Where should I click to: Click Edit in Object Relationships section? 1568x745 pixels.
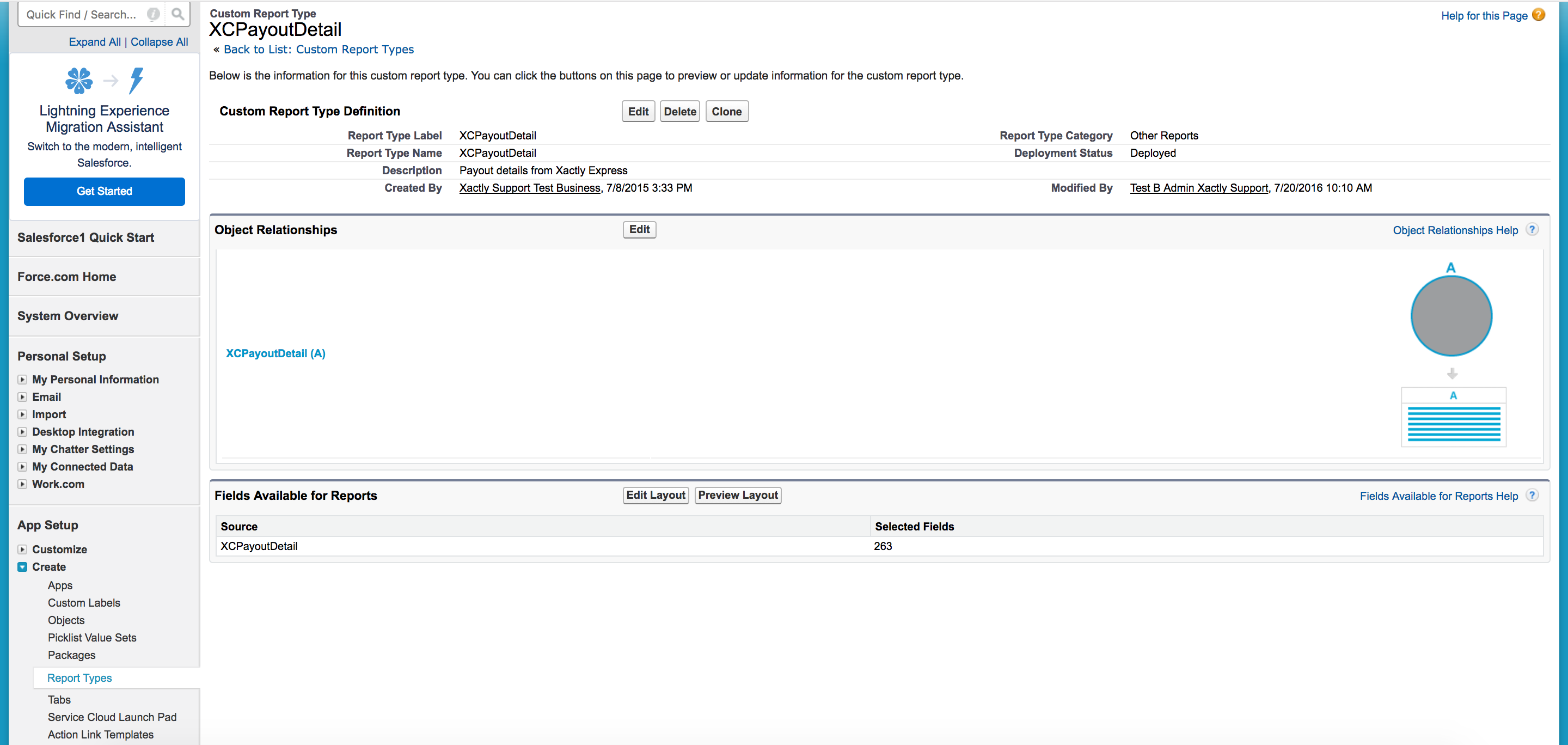tap(639, 229)
